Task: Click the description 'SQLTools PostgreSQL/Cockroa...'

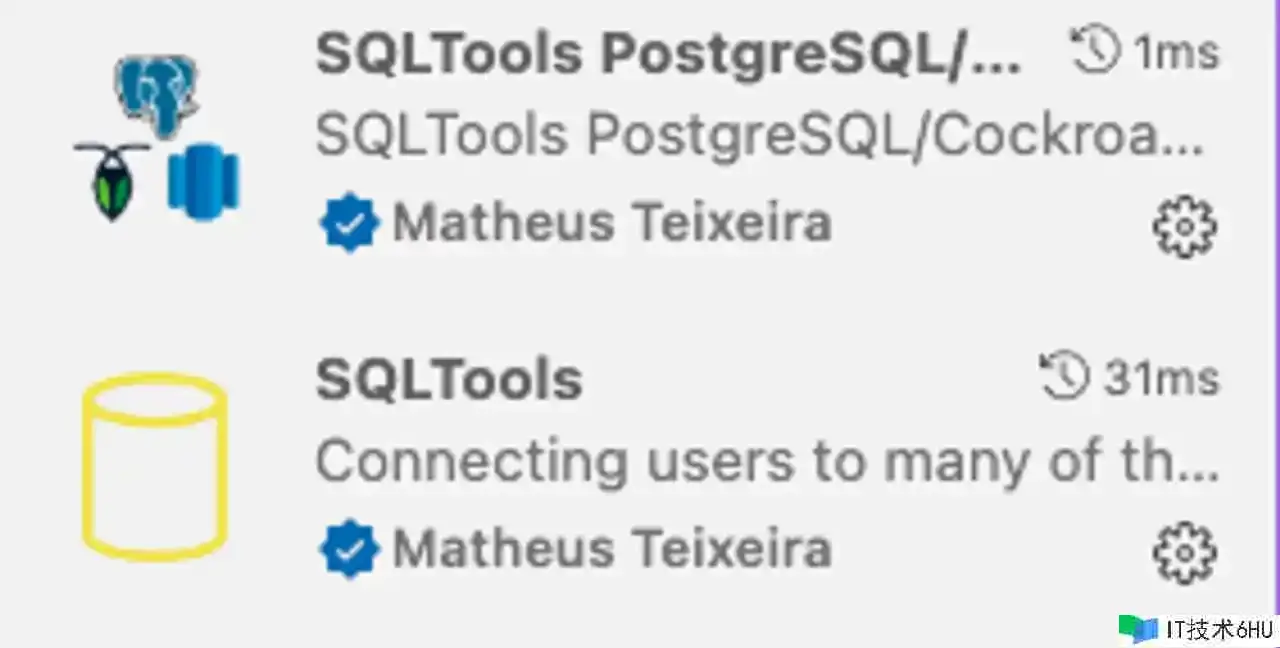Action: [x=760, y=136]
